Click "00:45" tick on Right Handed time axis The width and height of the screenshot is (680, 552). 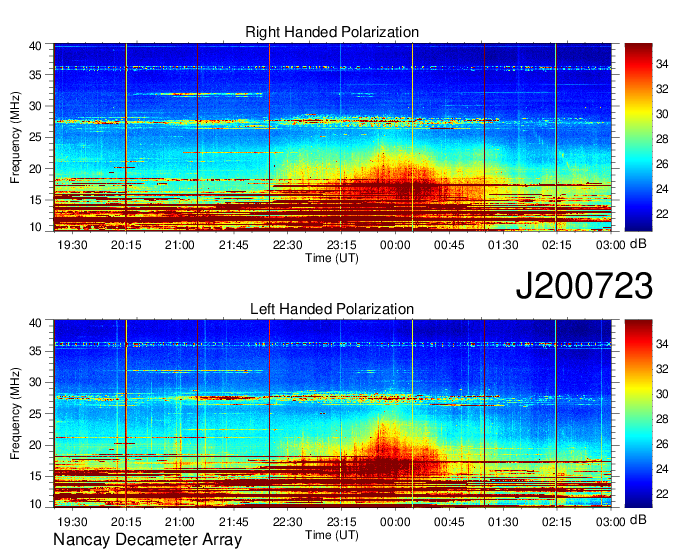[449, 245]
